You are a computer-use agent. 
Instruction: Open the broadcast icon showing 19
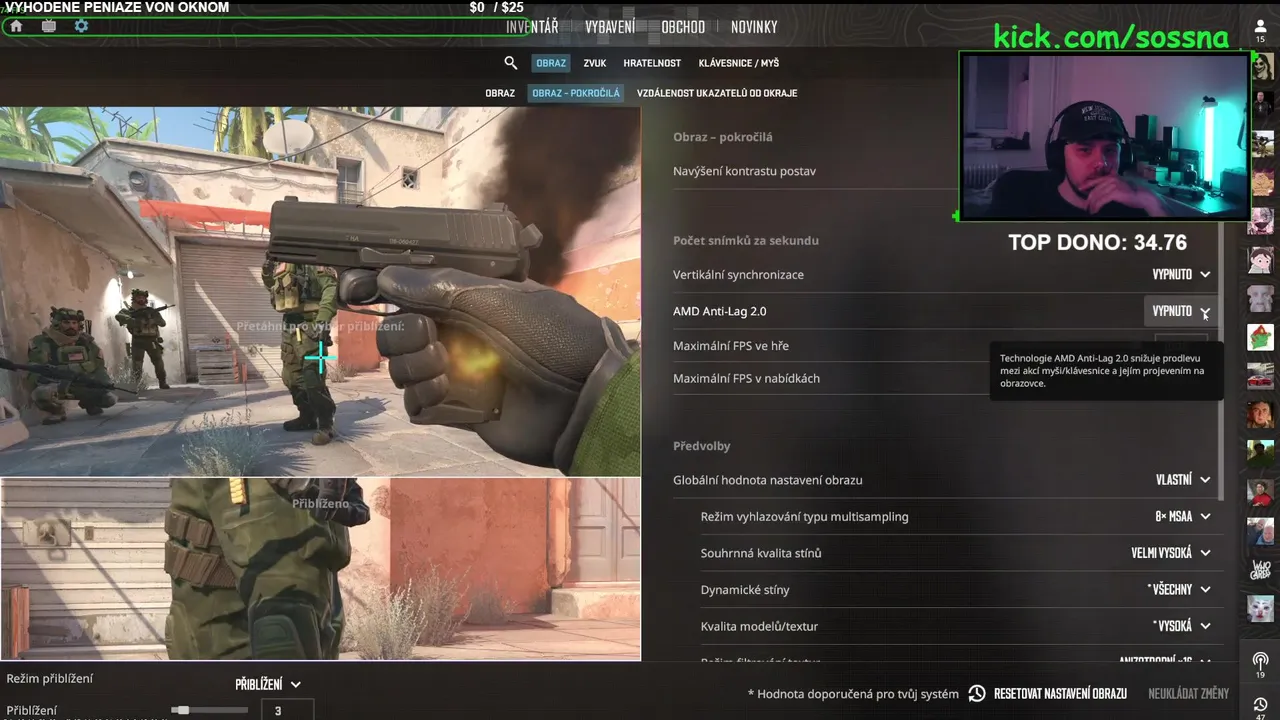click(1261, 665)
